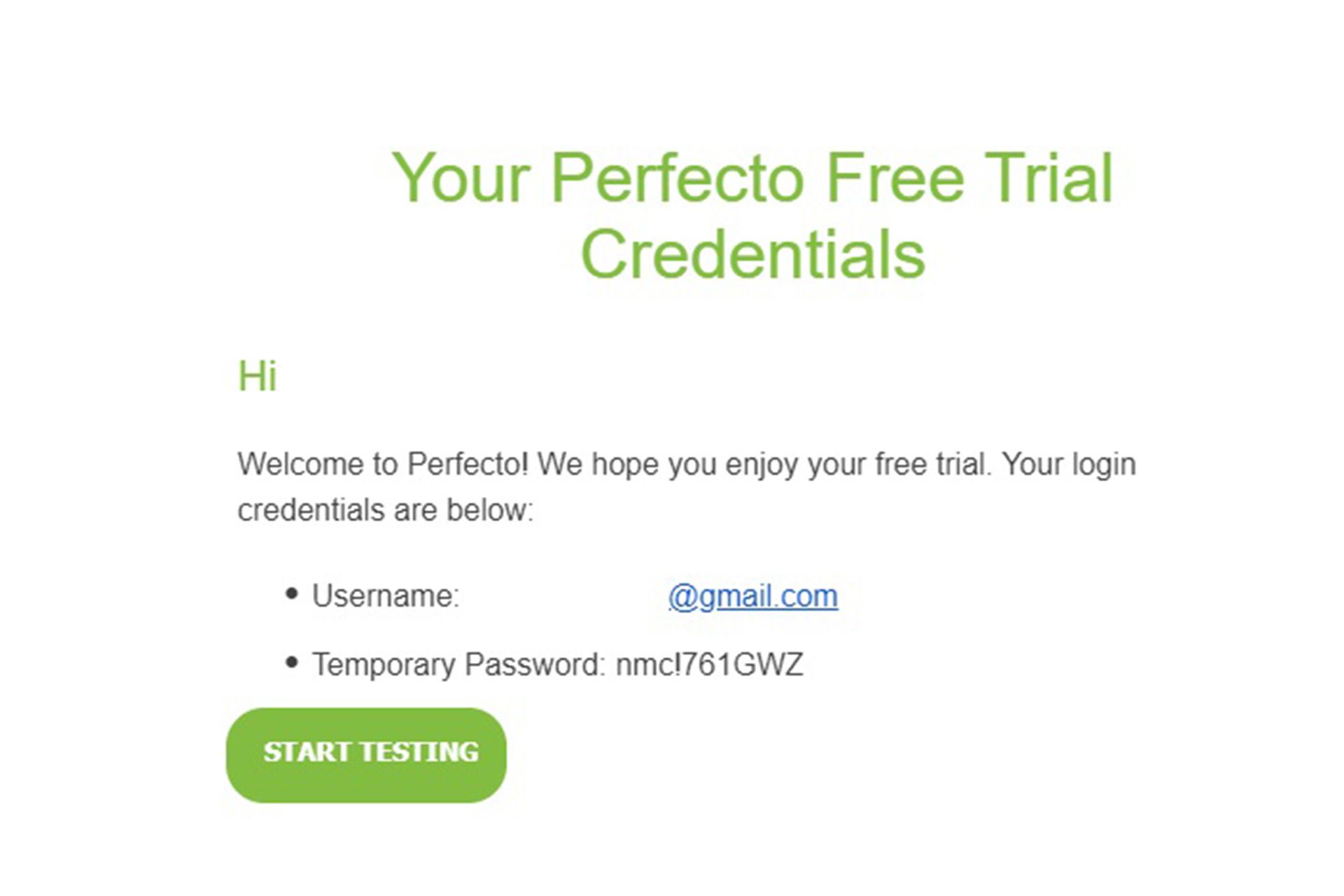Click the 'Username:' label

[x=386, y=596]
